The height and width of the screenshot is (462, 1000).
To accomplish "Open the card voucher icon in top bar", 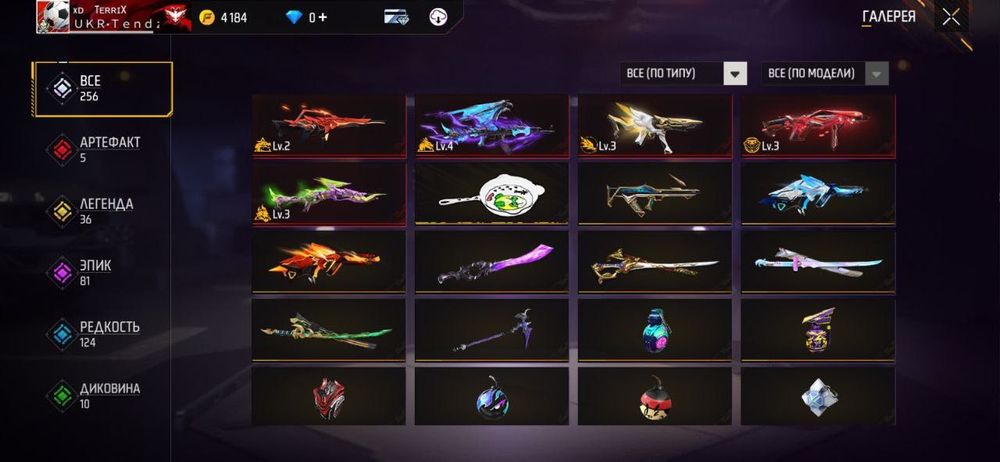I will (x=396, y=17).
